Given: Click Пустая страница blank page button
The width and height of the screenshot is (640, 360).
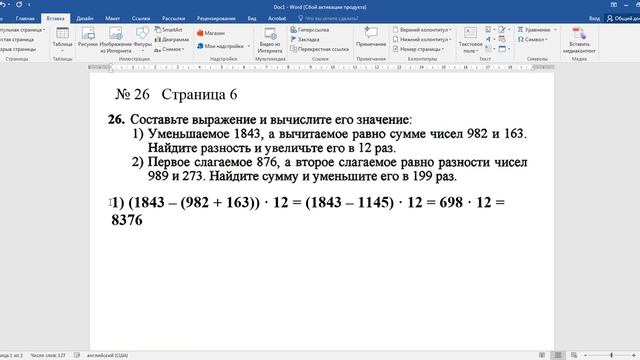Looking at the screenshot, I should tap(17, 40).
